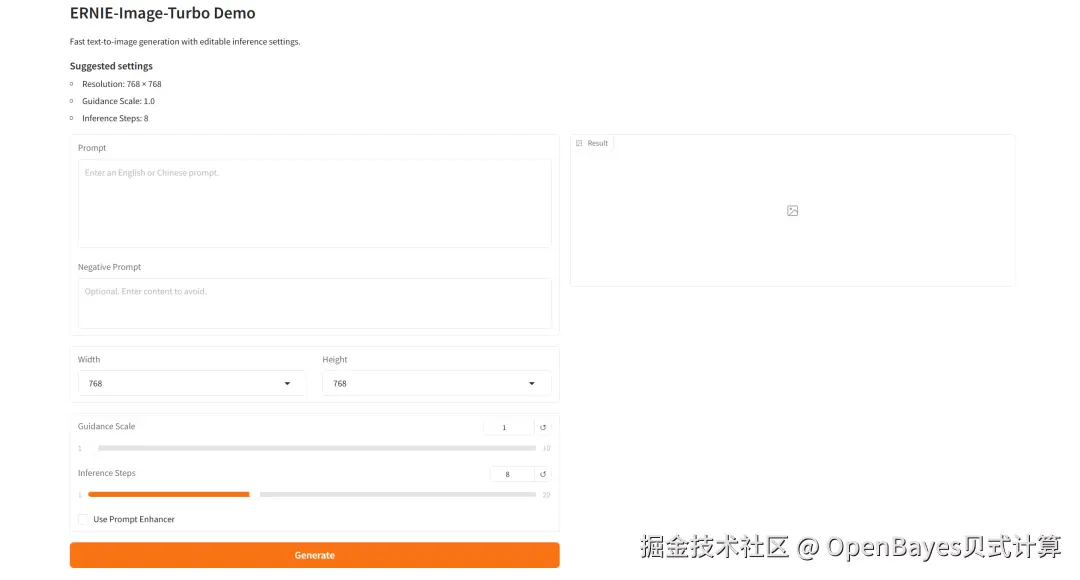Enable the Use Prompt Enhancer checkbox
This screenshot has width=1080, height=580.
click(83, 519)
